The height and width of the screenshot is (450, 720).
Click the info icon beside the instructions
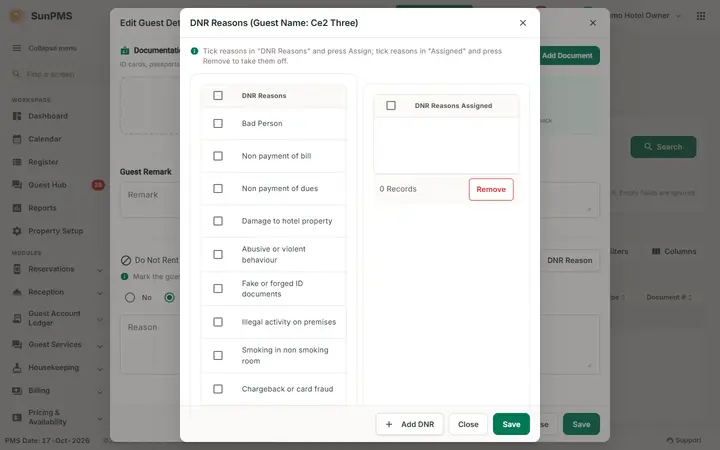click(194, 51)
